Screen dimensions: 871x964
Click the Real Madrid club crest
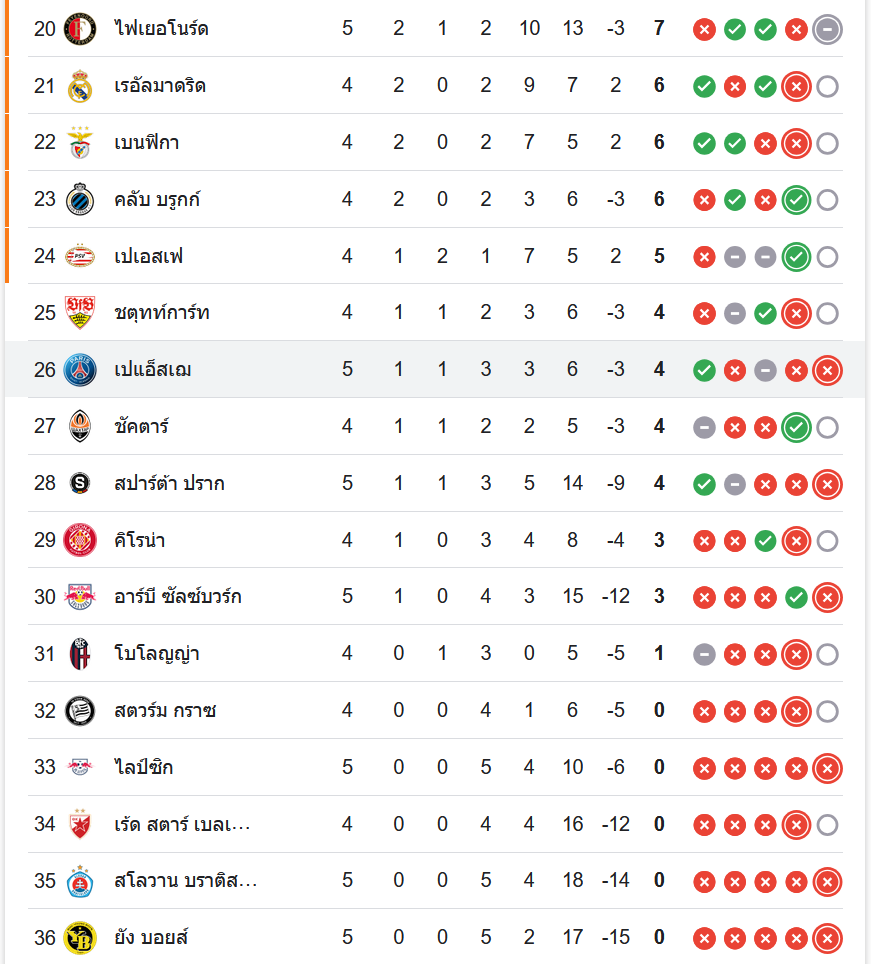pos(79,86)
